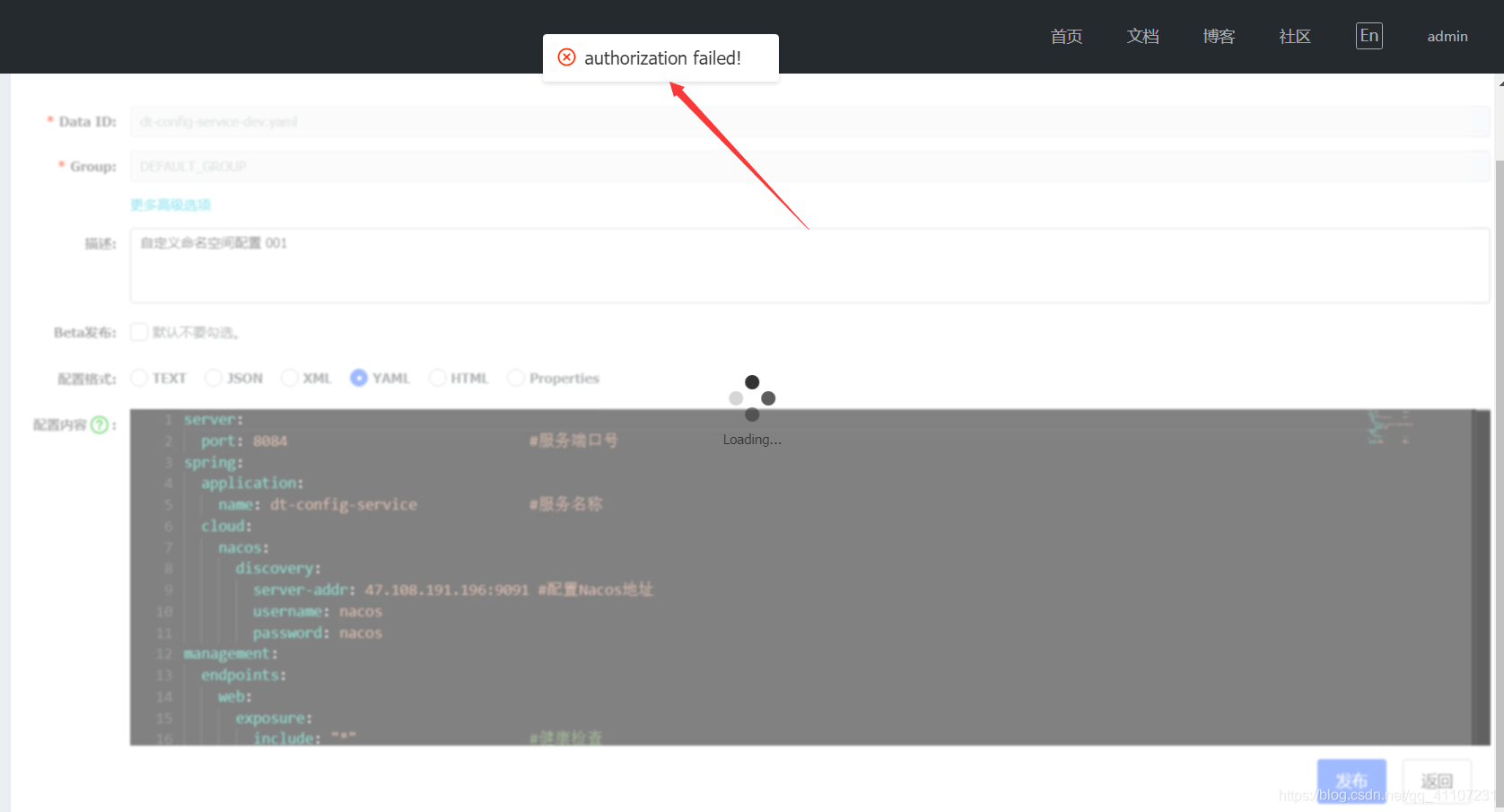1504x812 pixels.
Task: Click the 'spring:' line in editor
Action: [214, 462]
